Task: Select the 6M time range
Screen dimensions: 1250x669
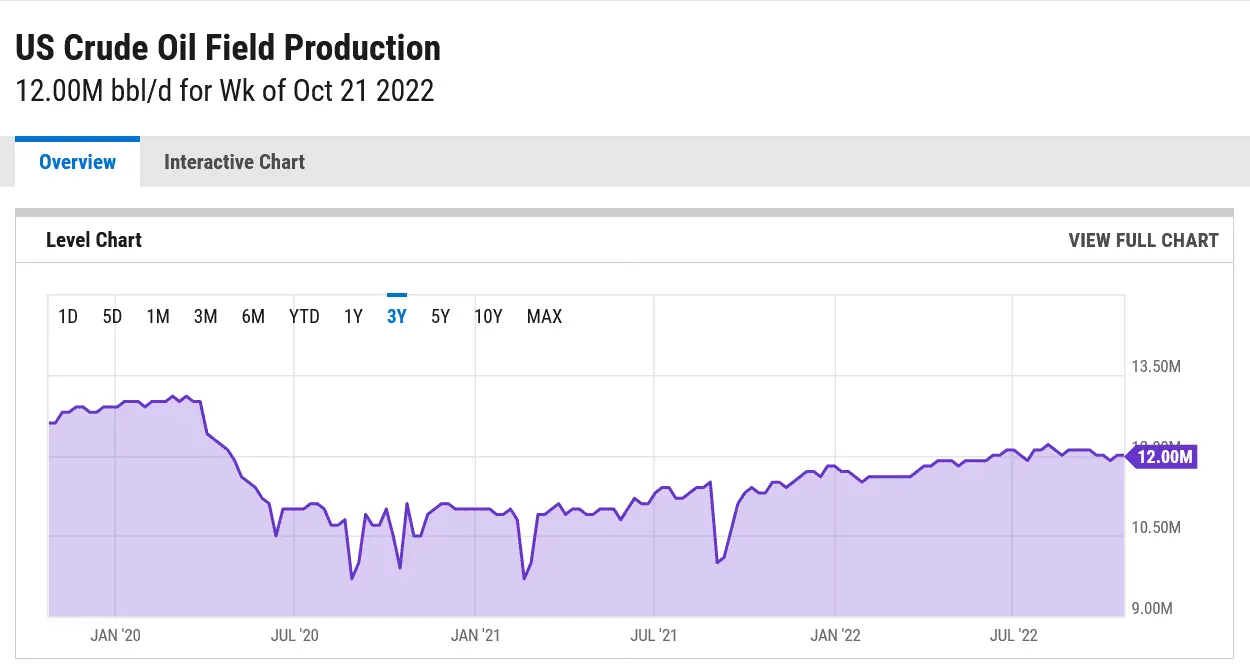Action: 253,317
